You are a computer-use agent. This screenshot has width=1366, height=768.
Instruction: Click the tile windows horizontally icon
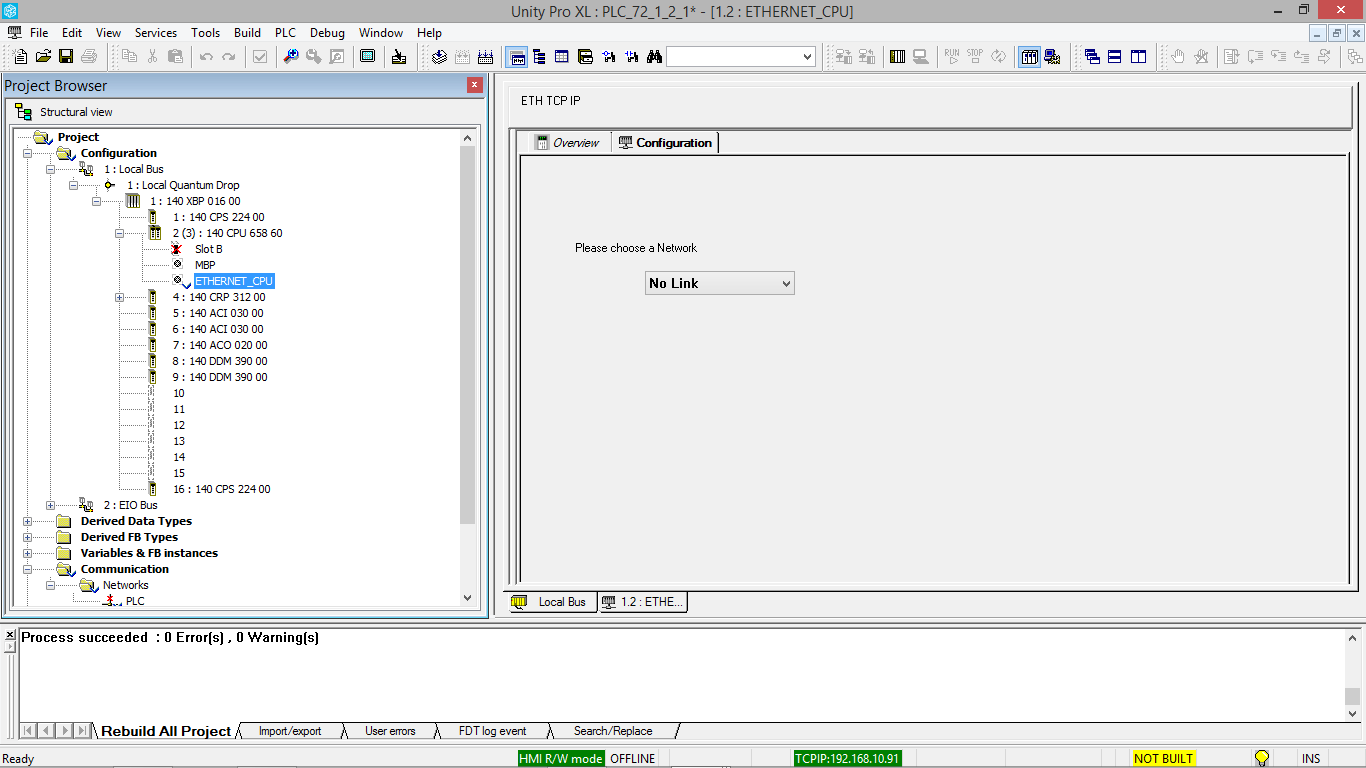pos(1114,57)
